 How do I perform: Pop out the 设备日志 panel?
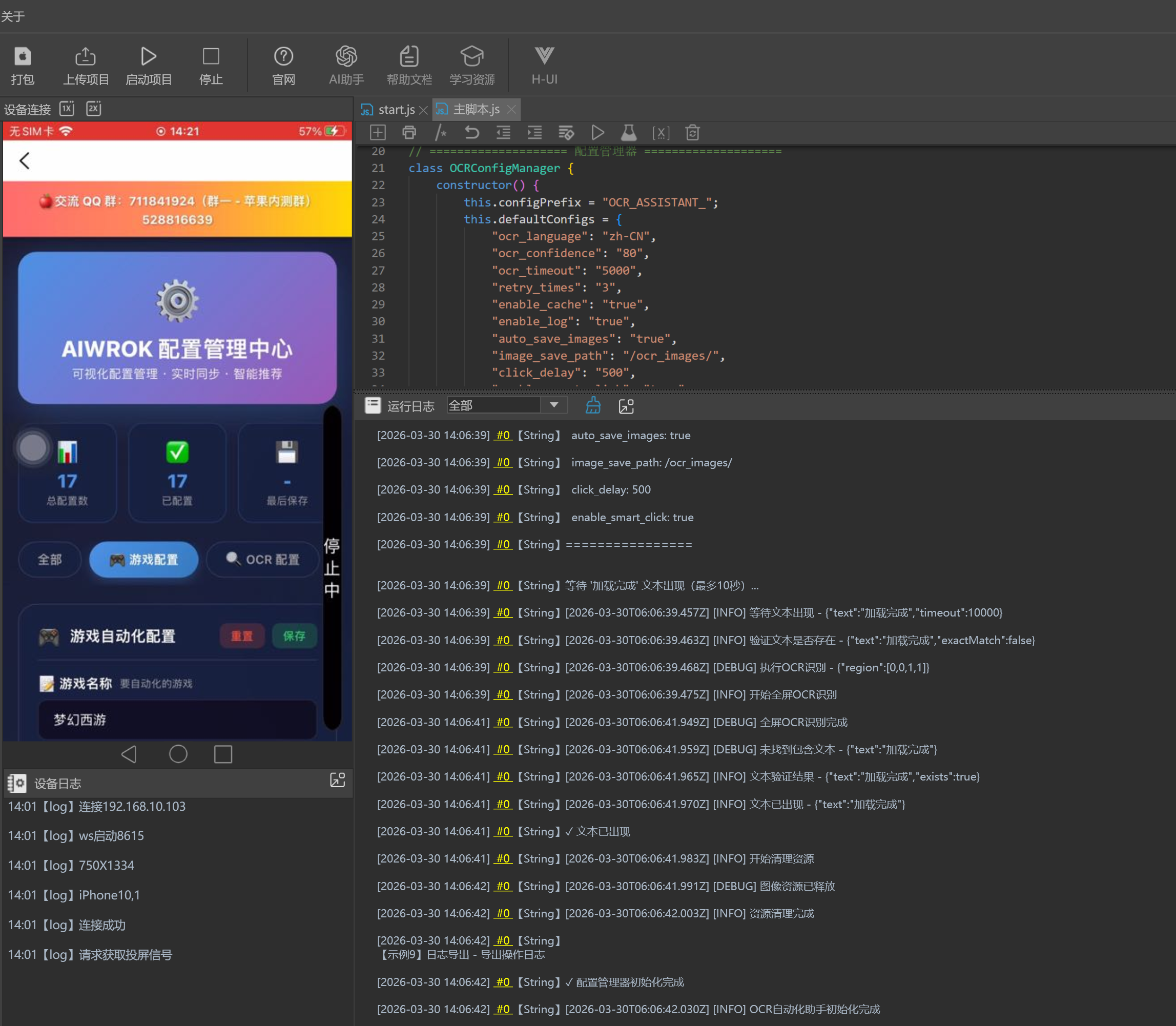[x=337, y=780]
